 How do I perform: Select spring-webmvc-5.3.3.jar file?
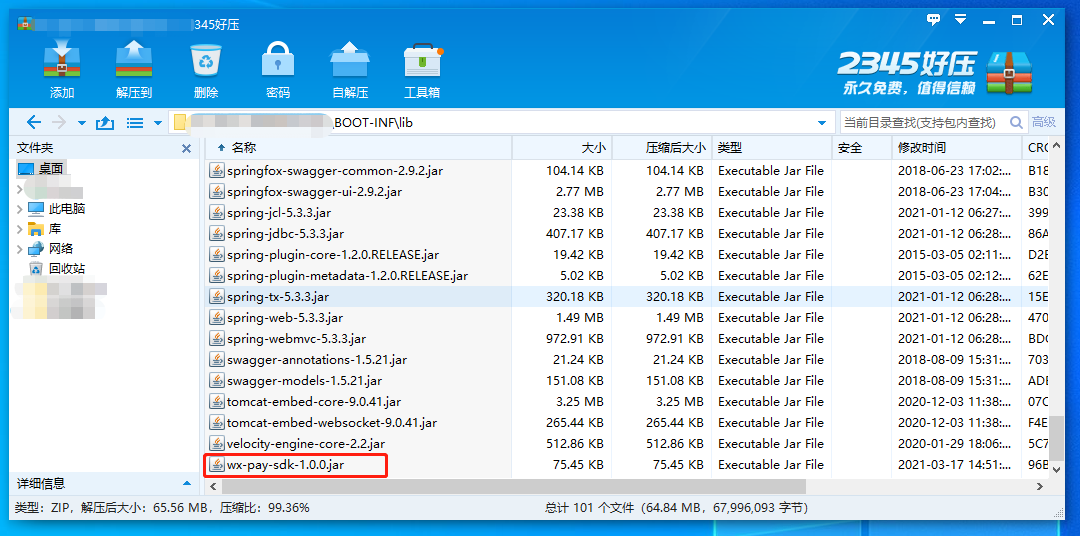click(296, 338)
